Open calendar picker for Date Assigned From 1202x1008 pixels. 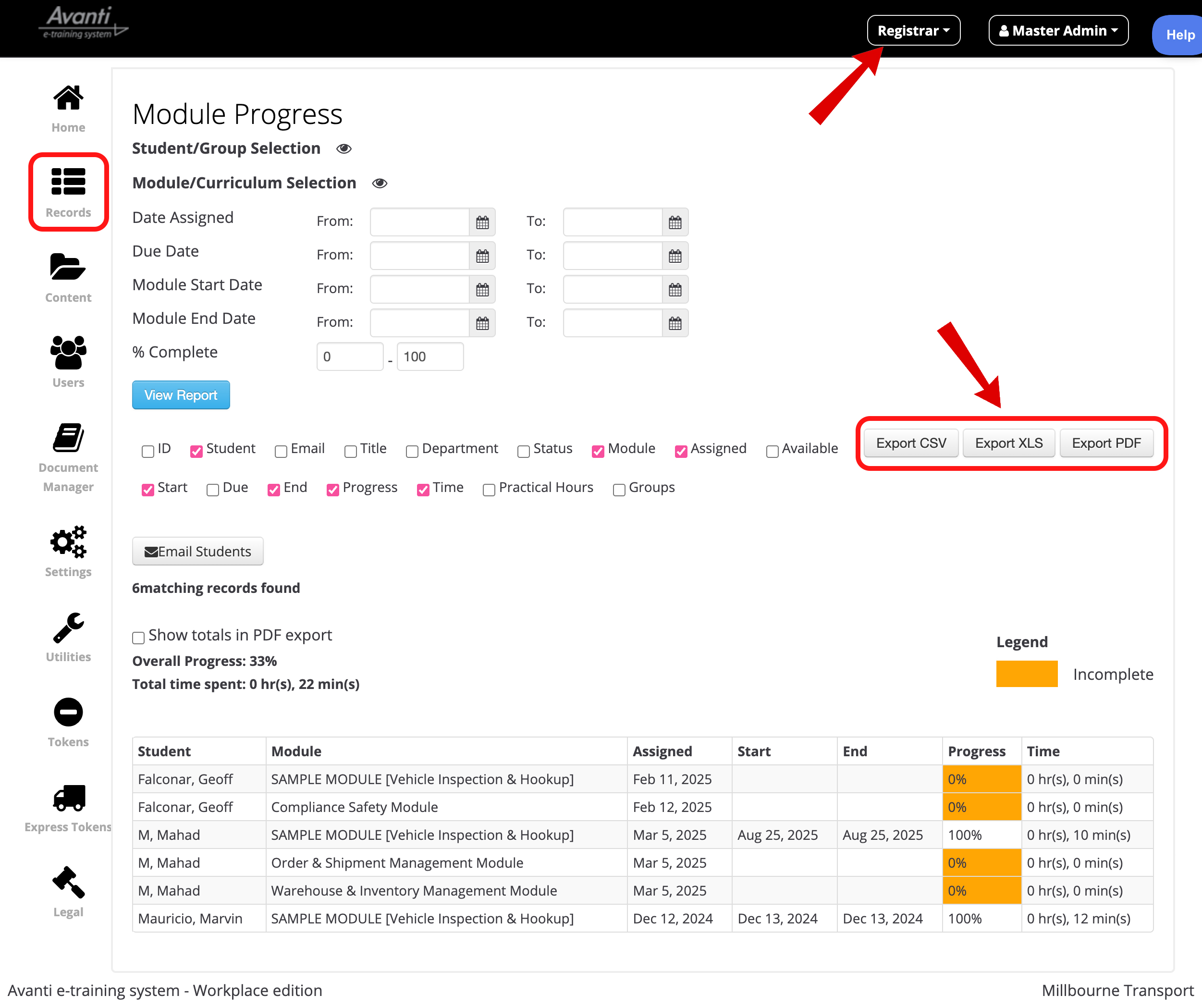482,222
